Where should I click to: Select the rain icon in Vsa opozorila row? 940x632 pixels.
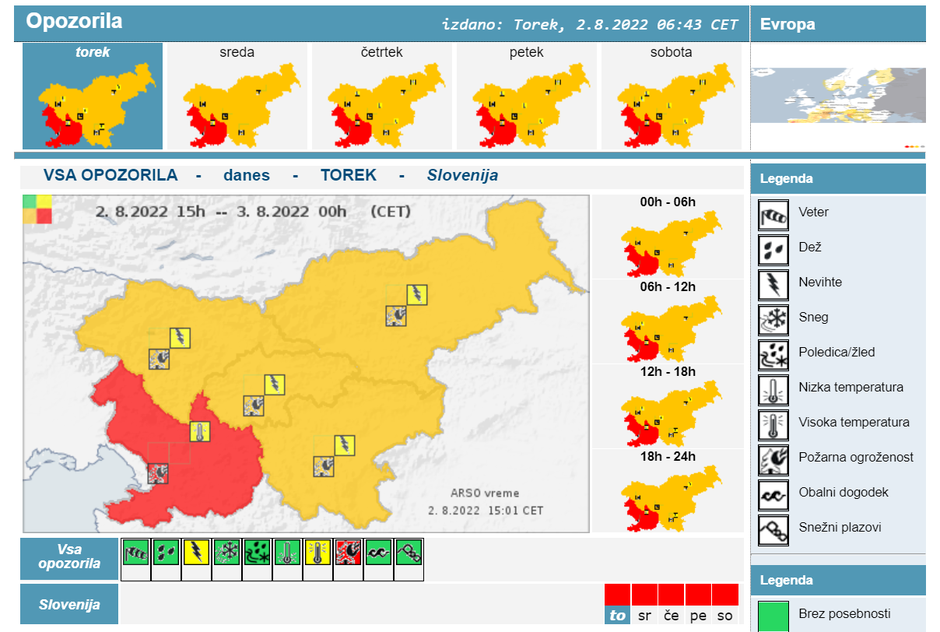point(166,554)
